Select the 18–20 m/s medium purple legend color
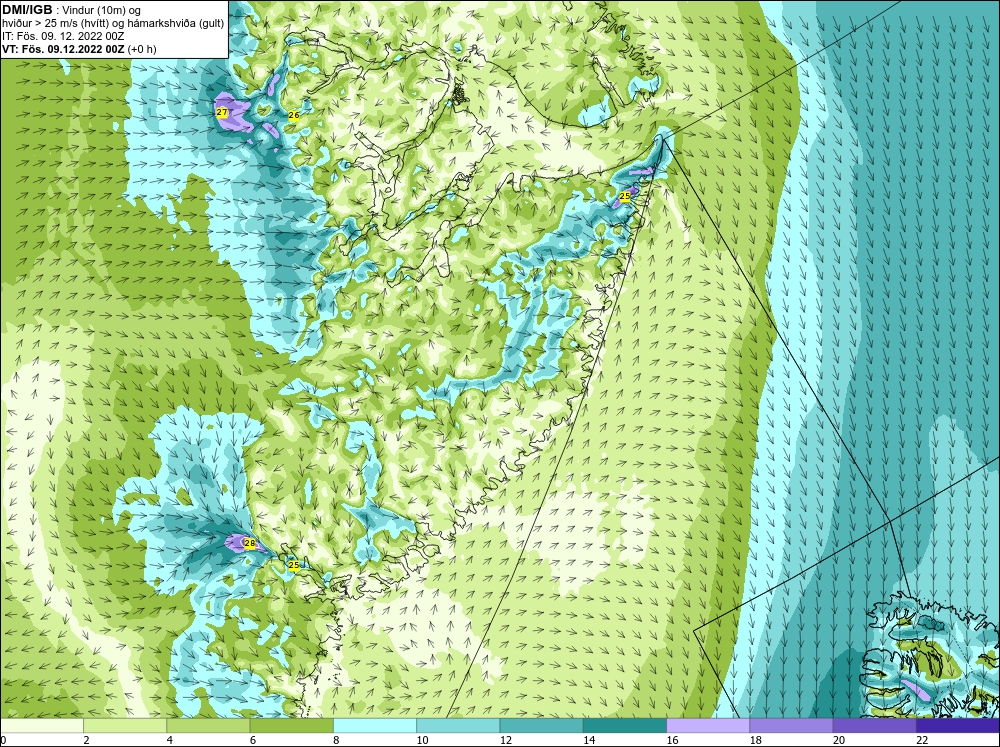This screenshot has height=747, width=1000. [x=791, y=726]
